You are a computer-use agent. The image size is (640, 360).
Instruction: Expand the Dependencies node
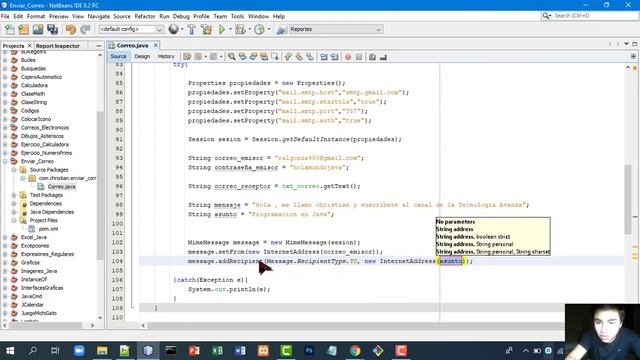[x=14, y=204]
